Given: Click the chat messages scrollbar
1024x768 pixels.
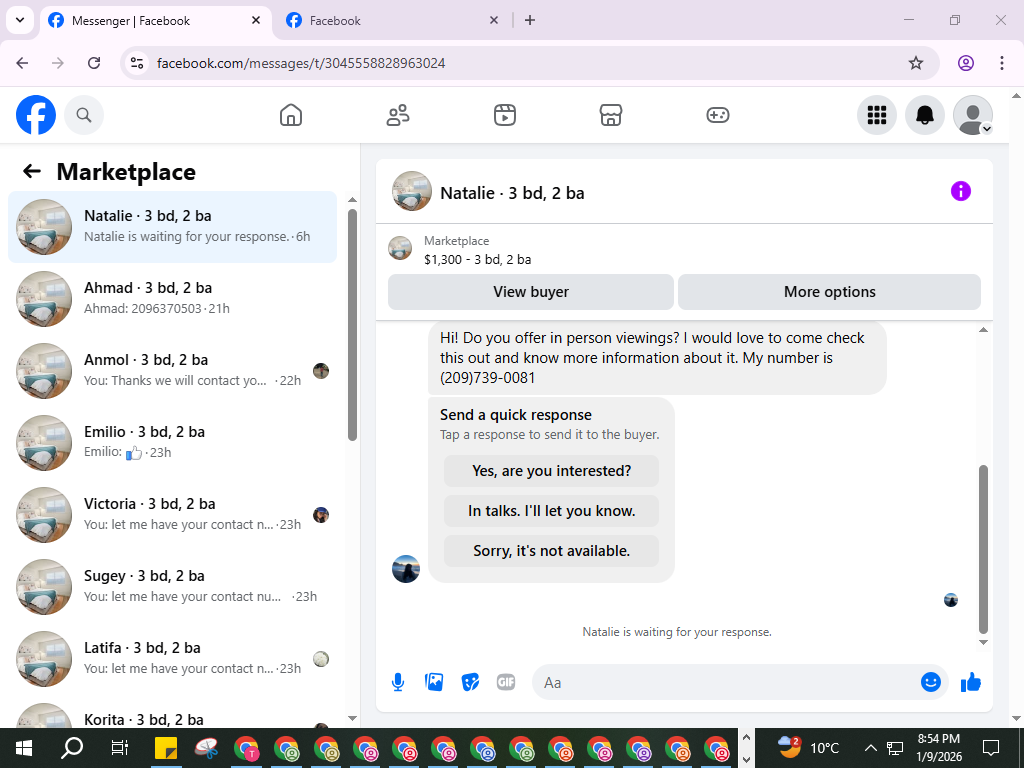Looking at the screenshot, I should 984,549.
